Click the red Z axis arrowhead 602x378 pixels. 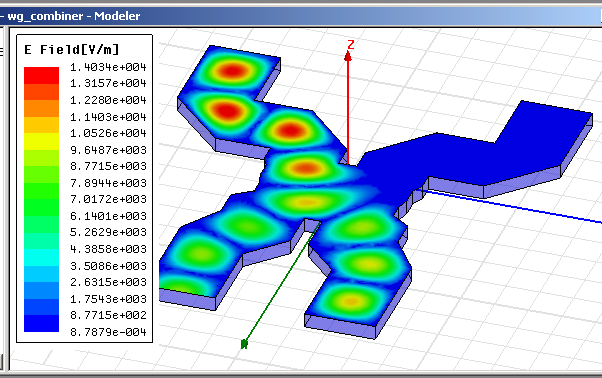click(348, 56)
